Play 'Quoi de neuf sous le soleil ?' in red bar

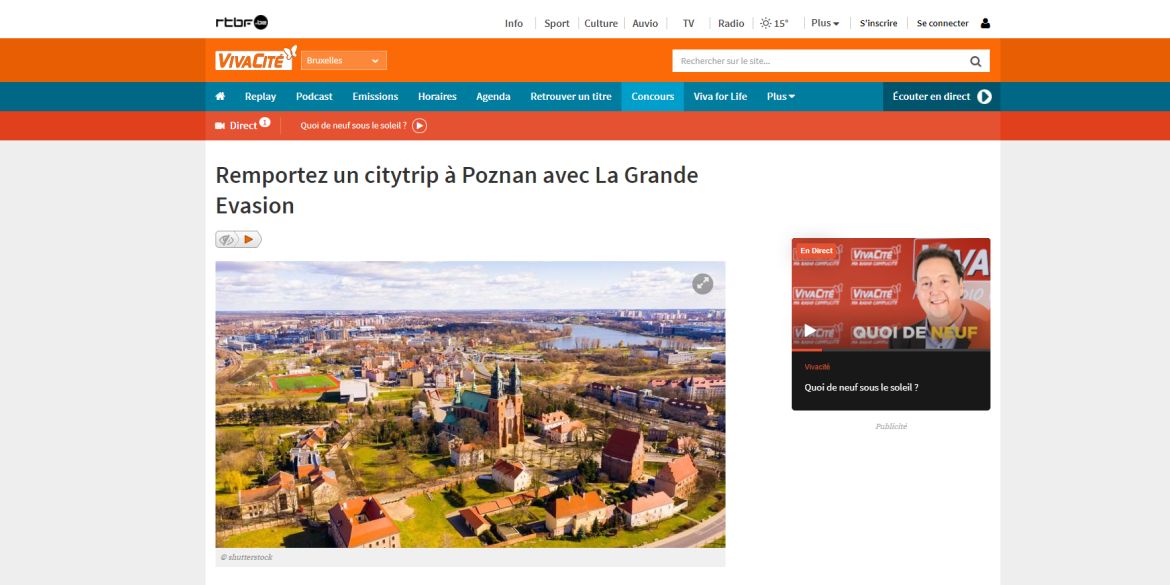point(420,126)
